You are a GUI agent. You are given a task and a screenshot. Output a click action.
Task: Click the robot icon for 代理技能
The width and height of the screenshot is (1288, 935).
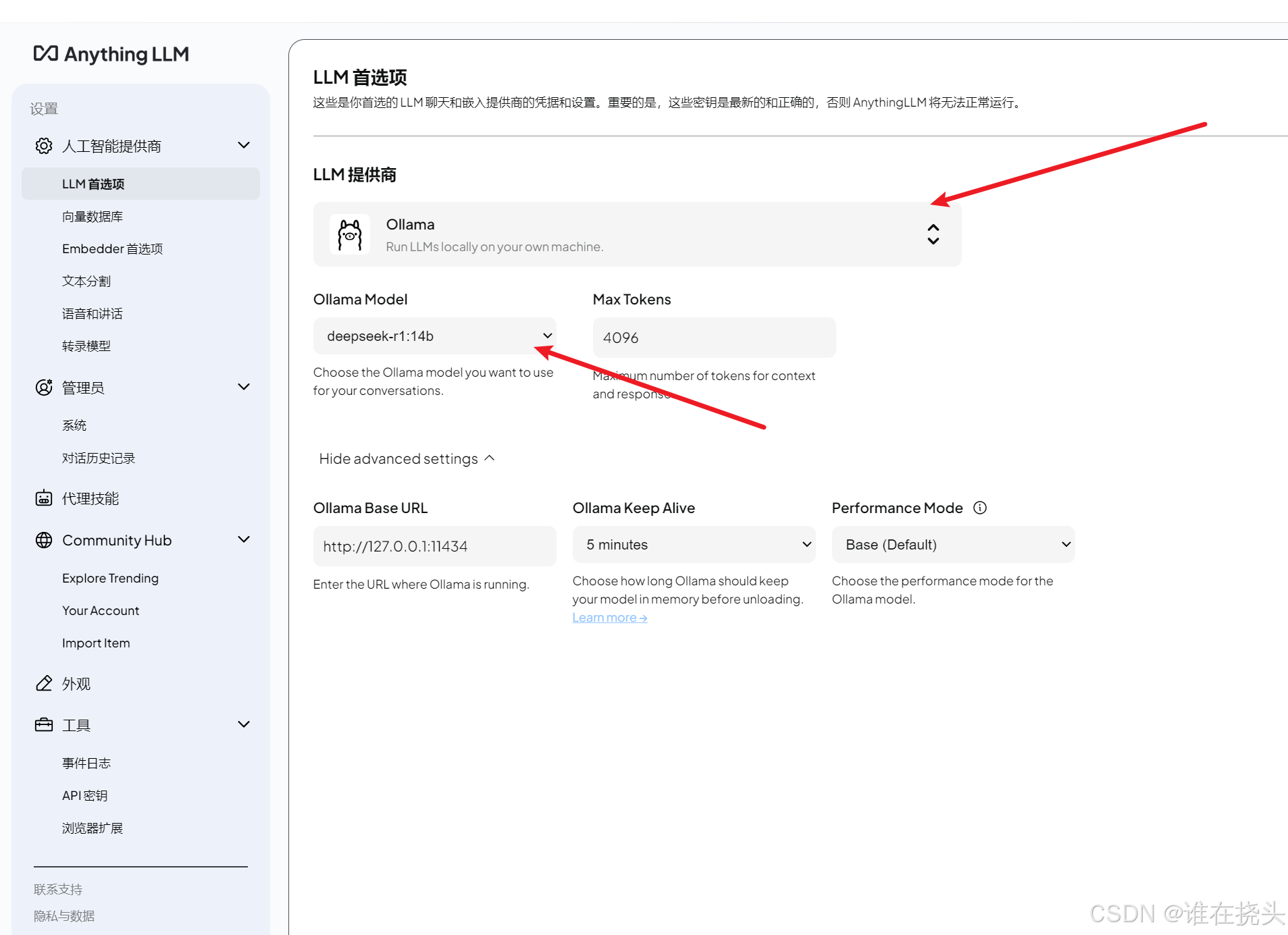44,498
